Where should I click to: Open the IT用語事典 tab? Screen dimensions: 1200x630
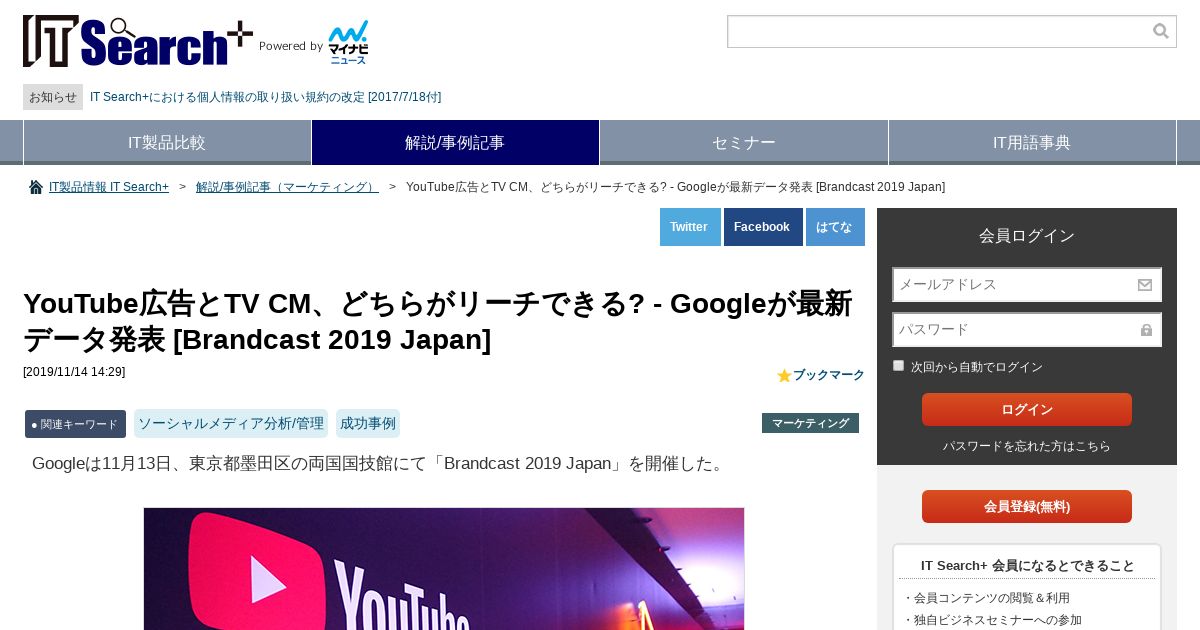tap(1032, 142)
